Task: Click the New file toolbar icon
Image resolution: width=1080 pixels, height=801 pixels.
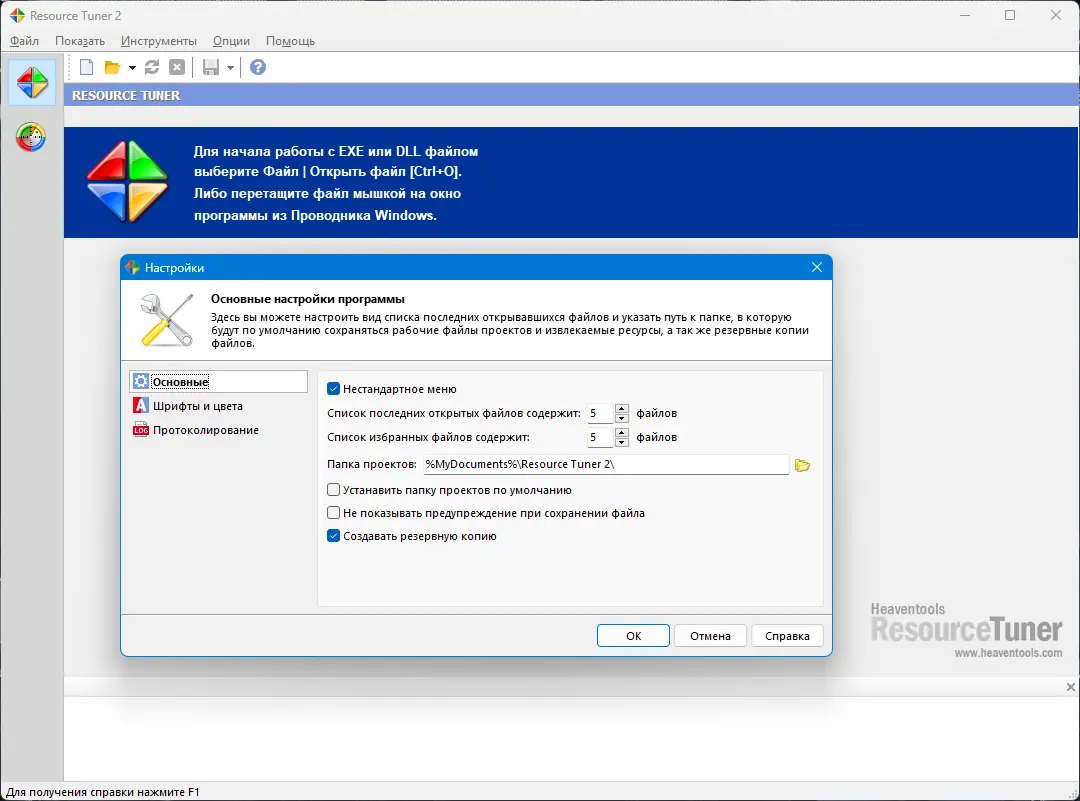Action: [87, 67]
